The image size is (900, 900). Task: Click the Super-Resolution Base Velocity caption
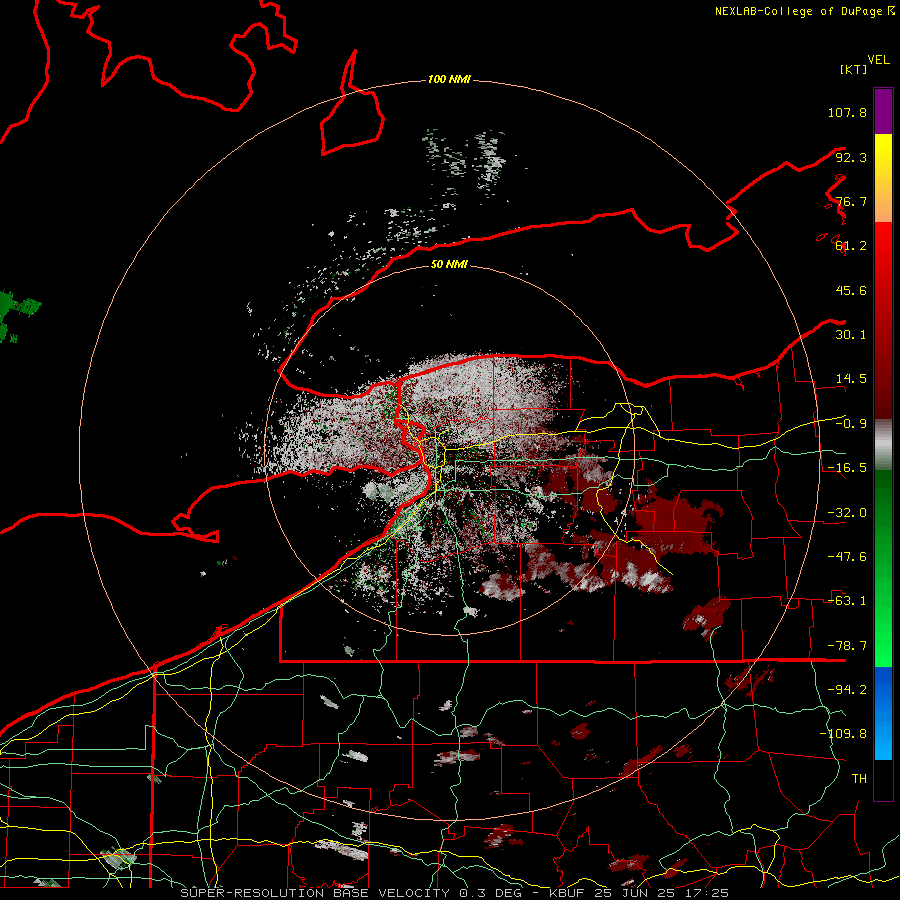coord(455,893)
